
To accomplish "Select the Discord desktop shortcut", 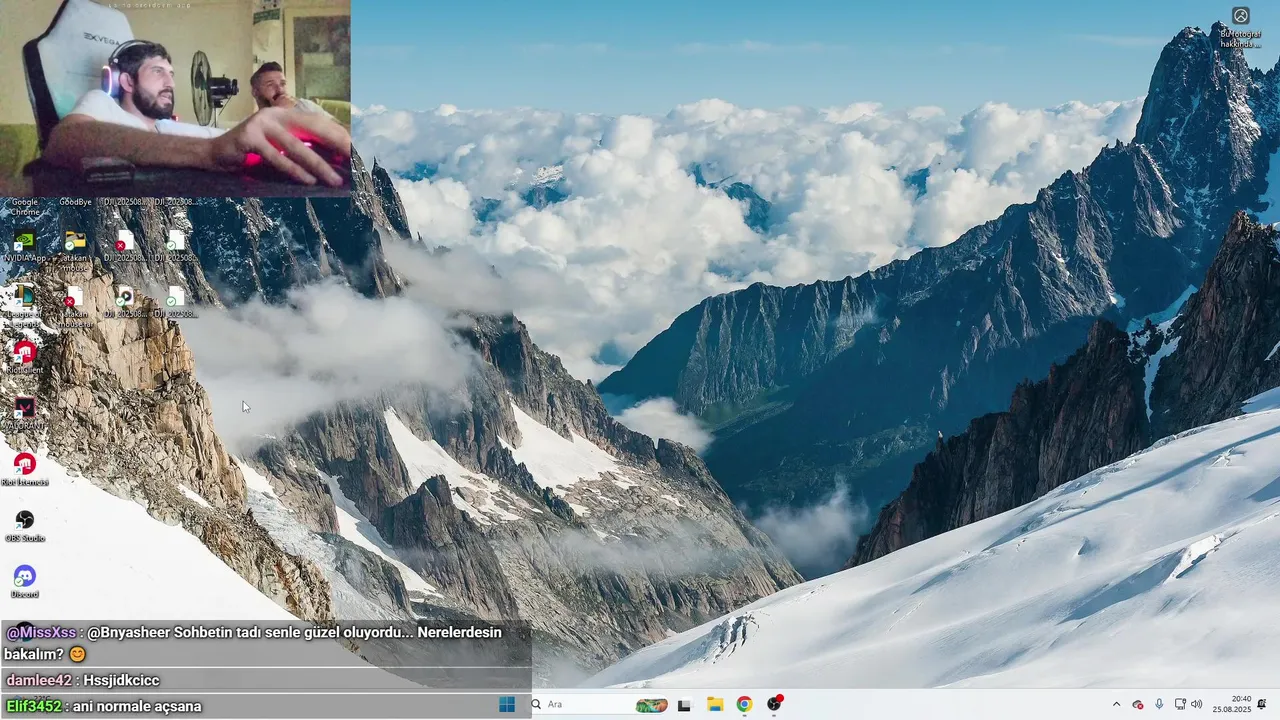I will (25, 582).
